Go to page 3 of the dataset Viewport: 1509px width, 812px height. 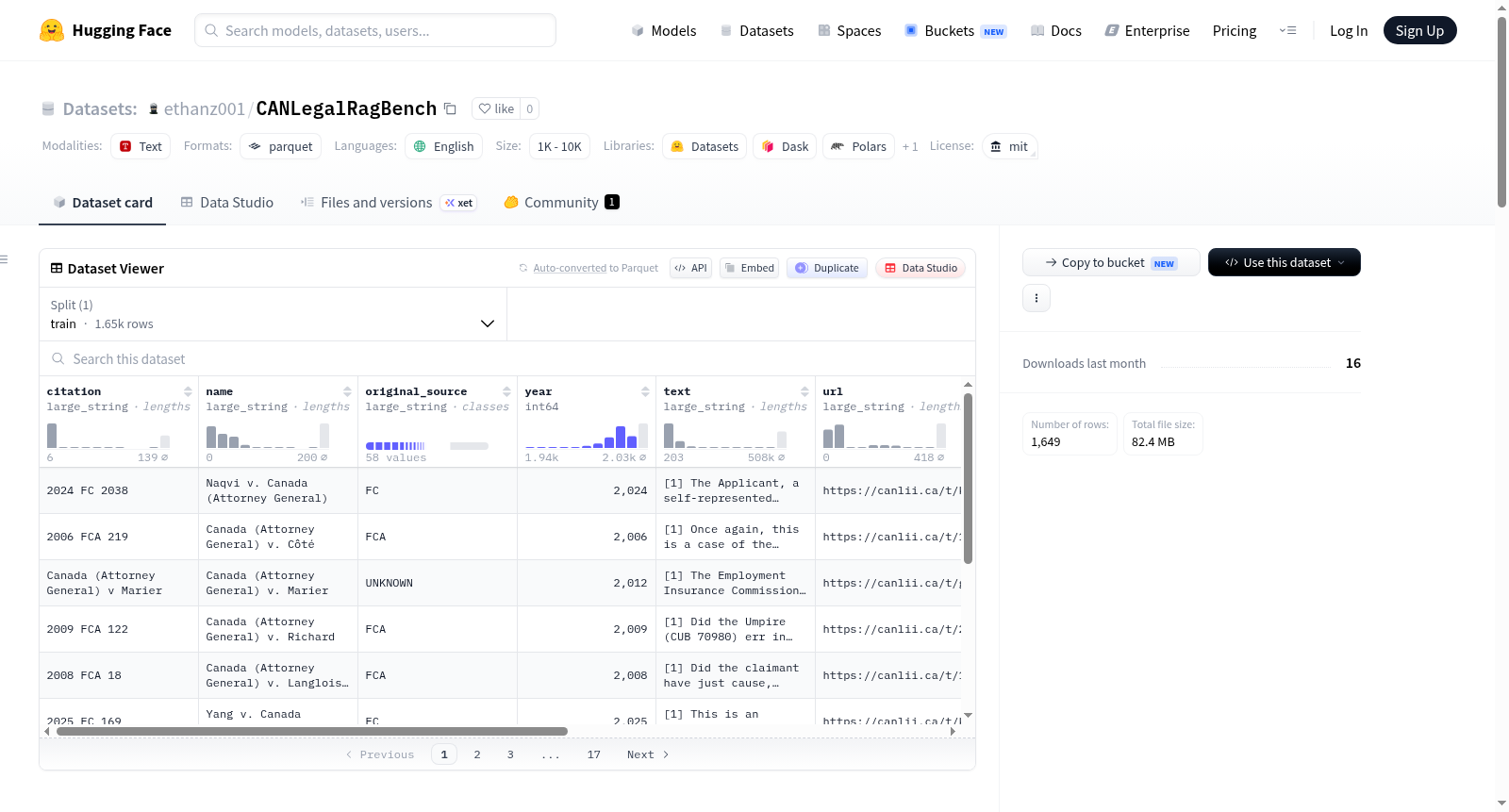point(510,754)
